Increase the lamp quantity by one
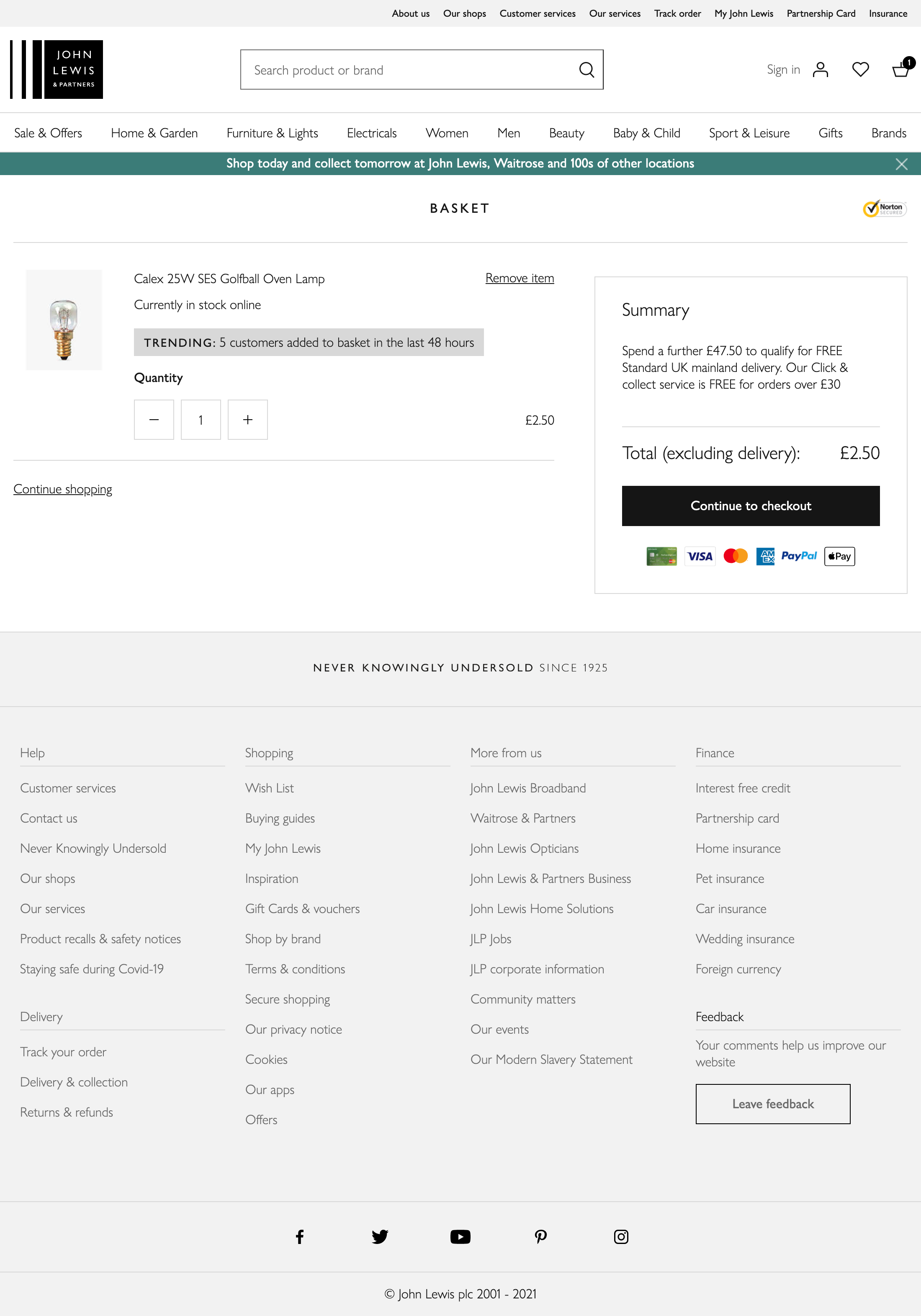The height and width of the screenshot is (1316, 921). point(247,420)
